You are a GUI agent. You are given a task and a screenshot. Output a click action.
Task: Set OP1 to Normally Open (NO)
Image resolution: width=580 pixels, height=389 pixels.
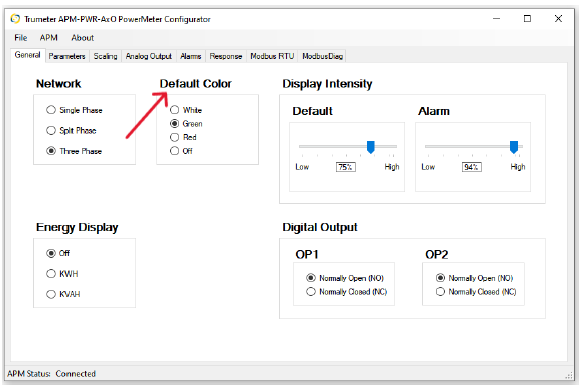click(x=345, y=278)
